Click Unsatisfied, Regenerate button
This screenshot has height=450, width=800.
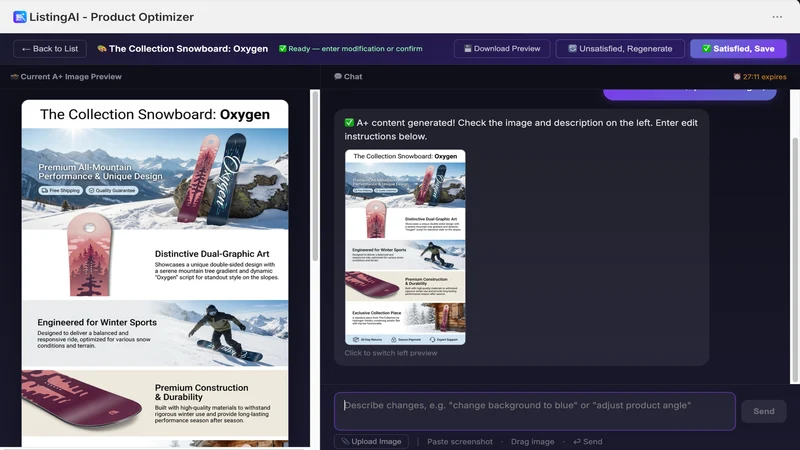620,49
